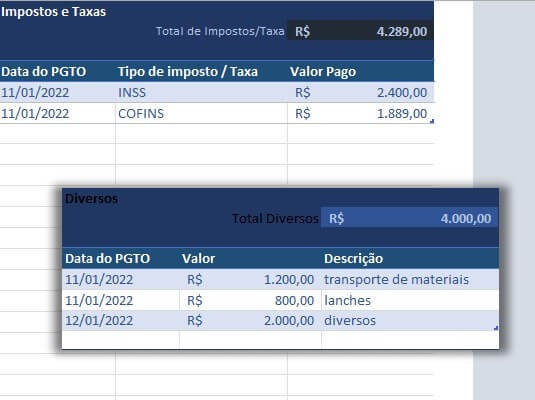Select the 'Impostos e Taxas' title cell
Screen dimensions: 535x400
(54, 12)
